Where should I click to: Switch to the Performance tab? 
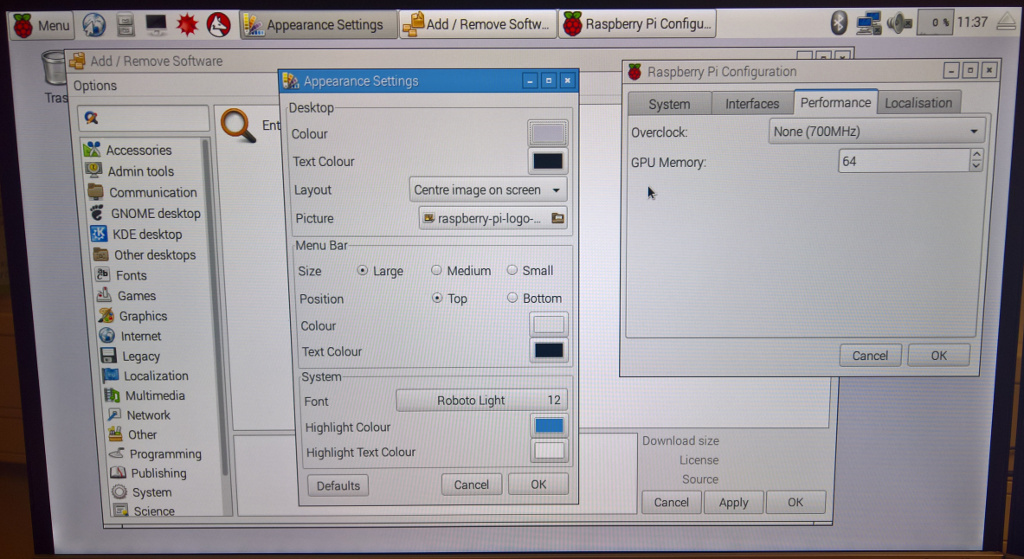pos(835,103)
